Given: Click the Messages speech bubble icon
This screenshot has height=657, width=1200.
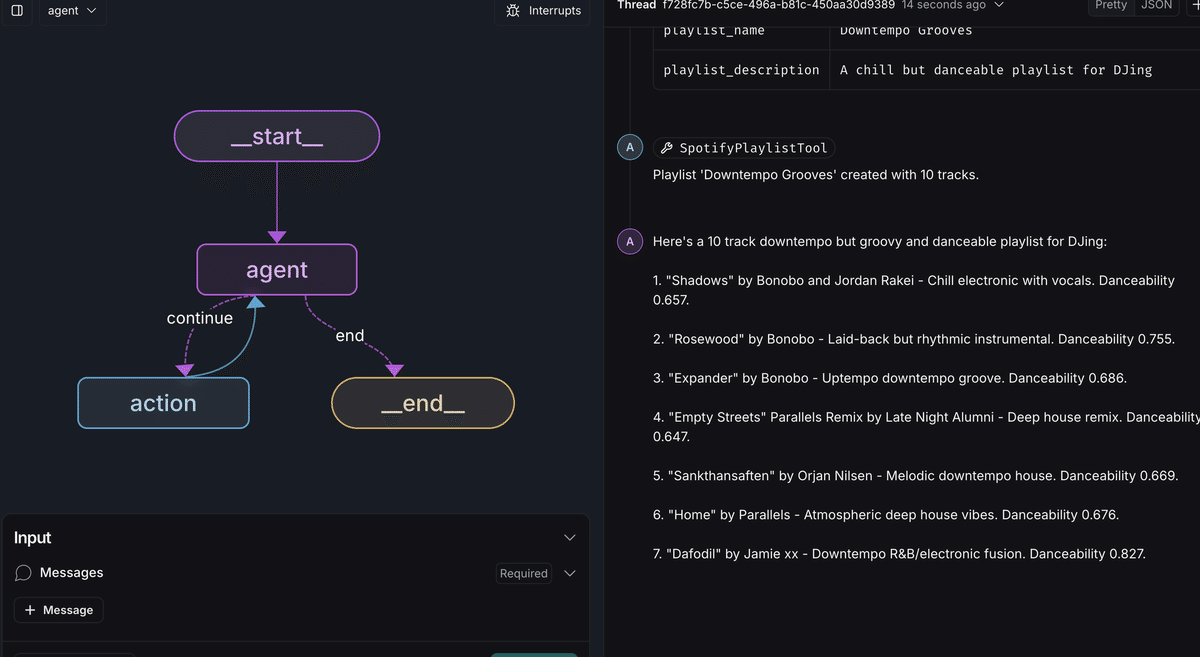Looking at the screenshot, I should tap(24, 573).
